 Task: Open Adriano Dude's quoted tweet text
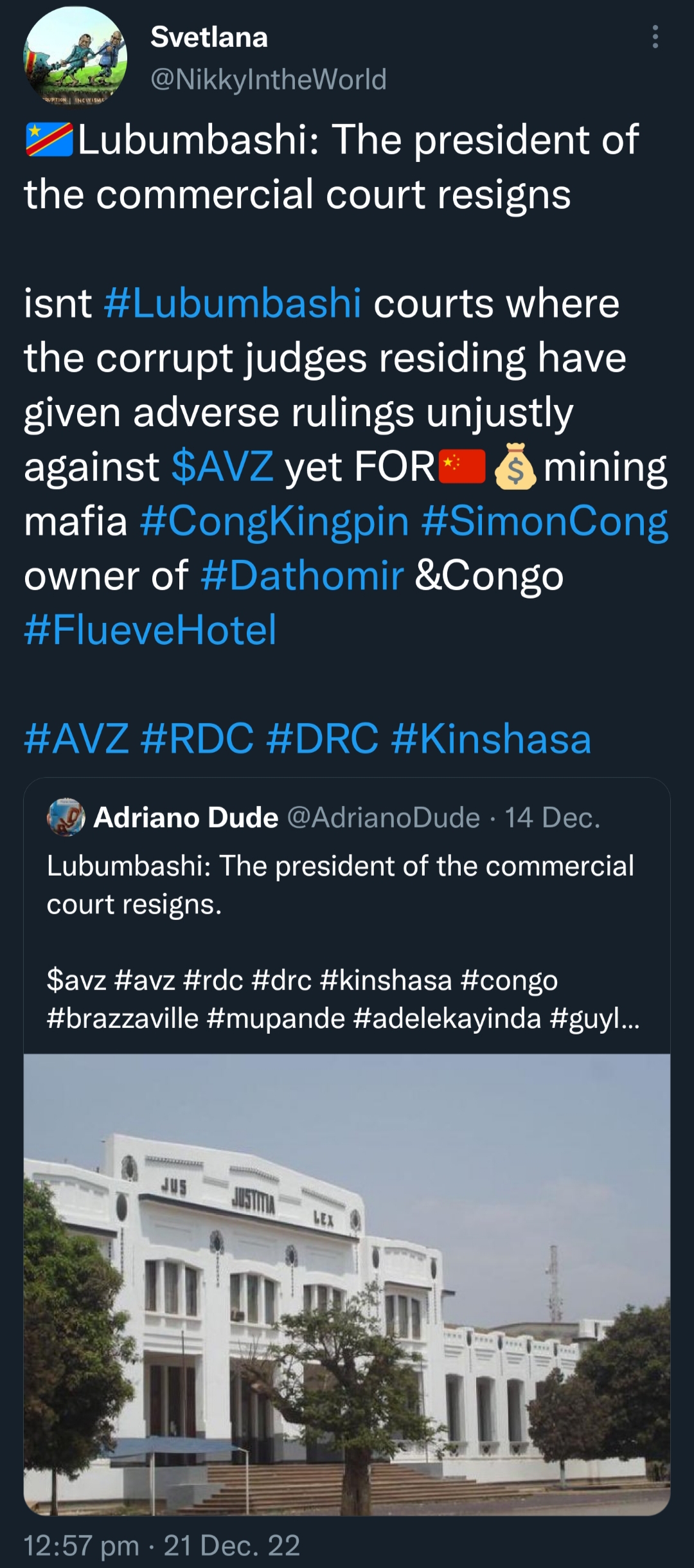click(x=341, y=885)
